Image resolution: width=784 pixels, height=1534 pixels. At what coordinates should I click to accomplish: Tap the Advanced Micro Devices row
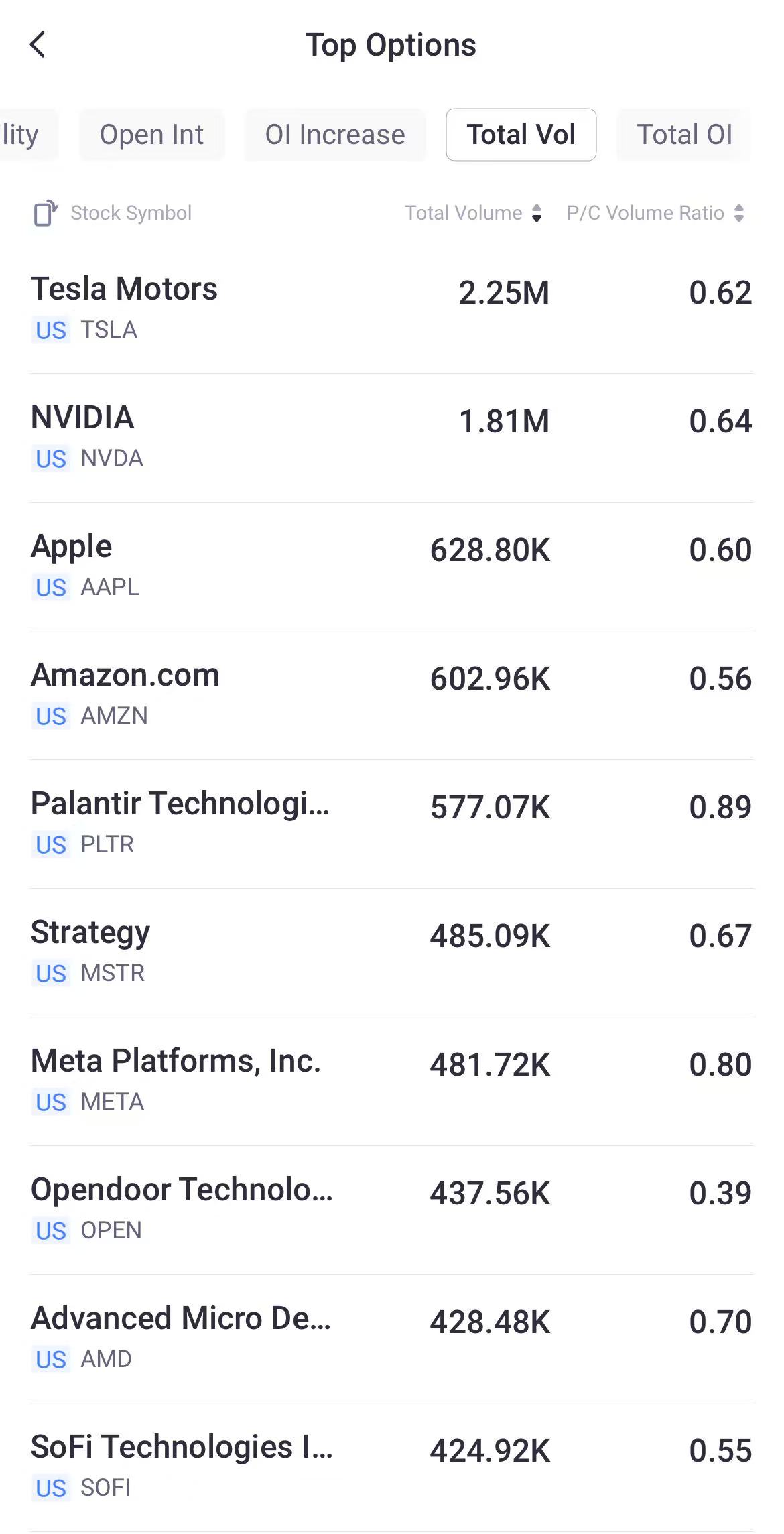coord(391,1338)
